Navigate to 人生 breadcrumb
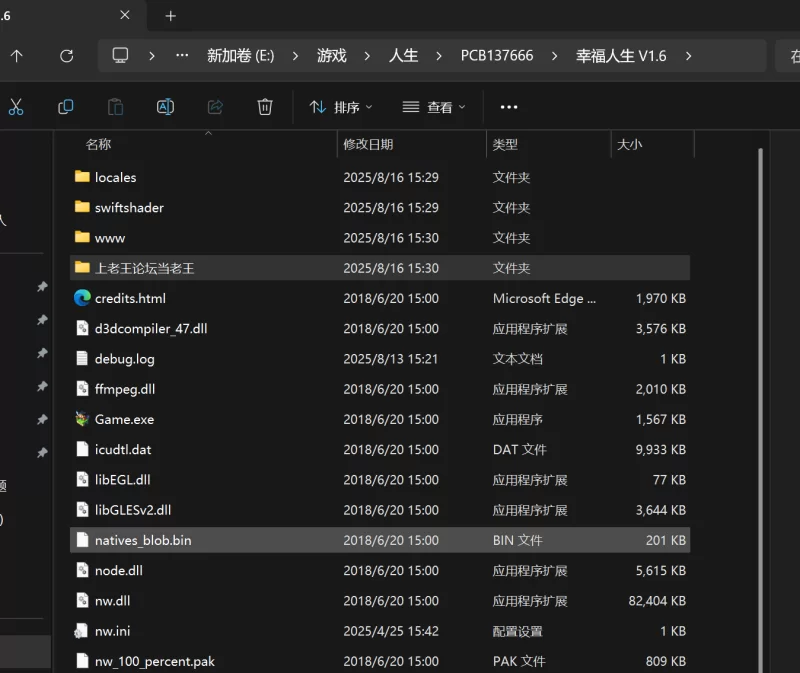800x673 pixels. click(404, 55)
